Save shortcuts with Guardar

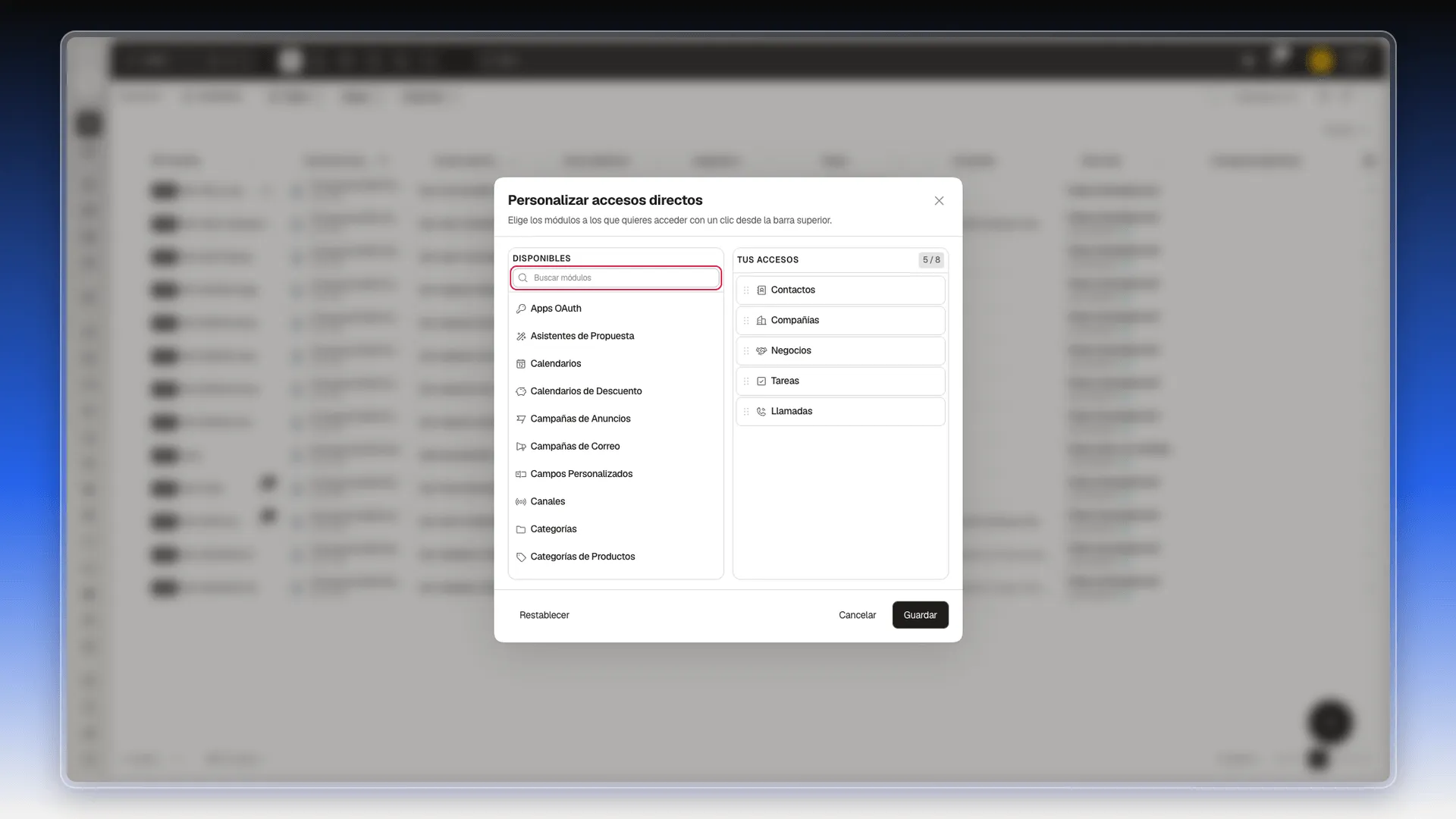pos(920,615)
